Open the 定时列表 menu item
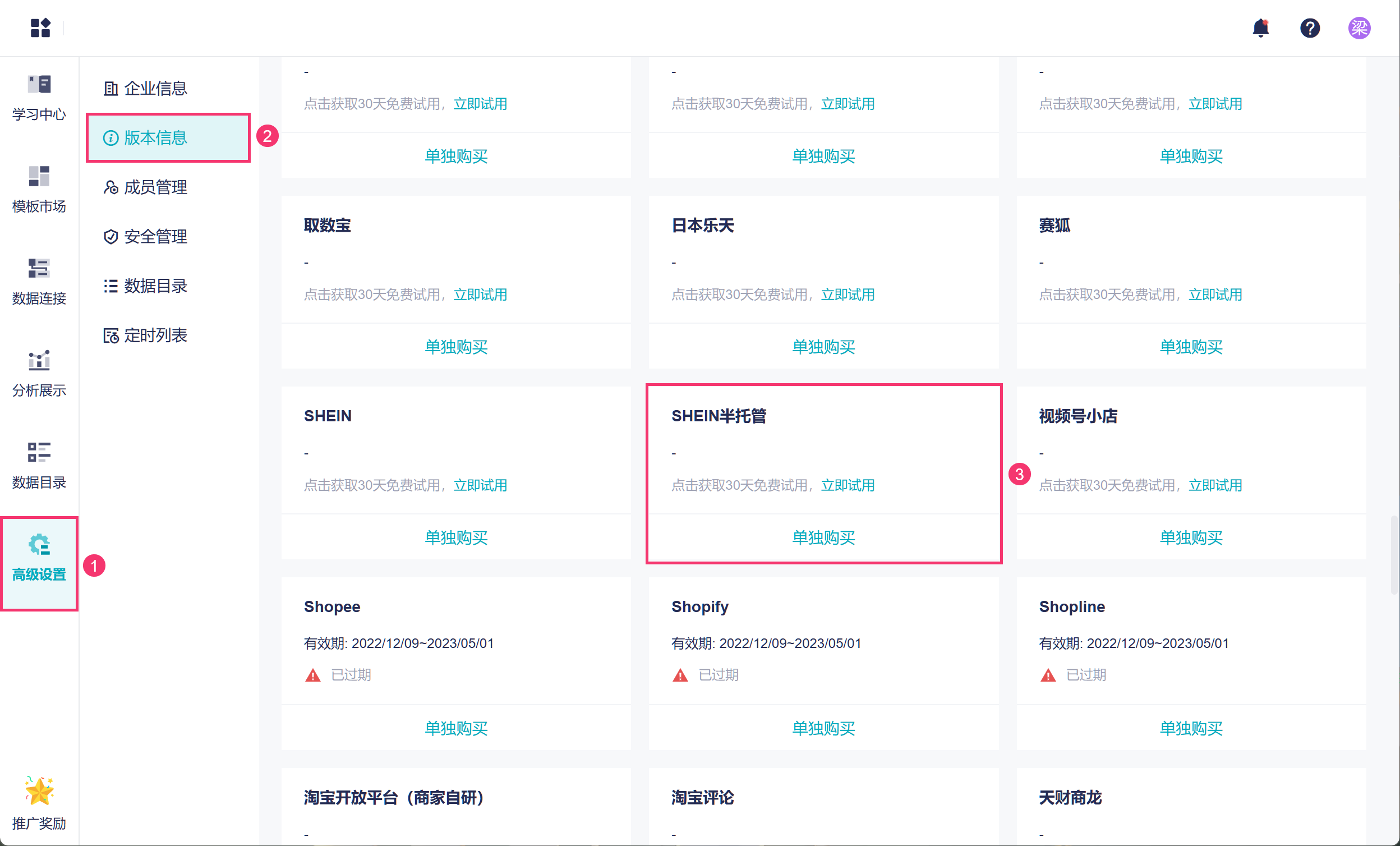 point(155,335)
